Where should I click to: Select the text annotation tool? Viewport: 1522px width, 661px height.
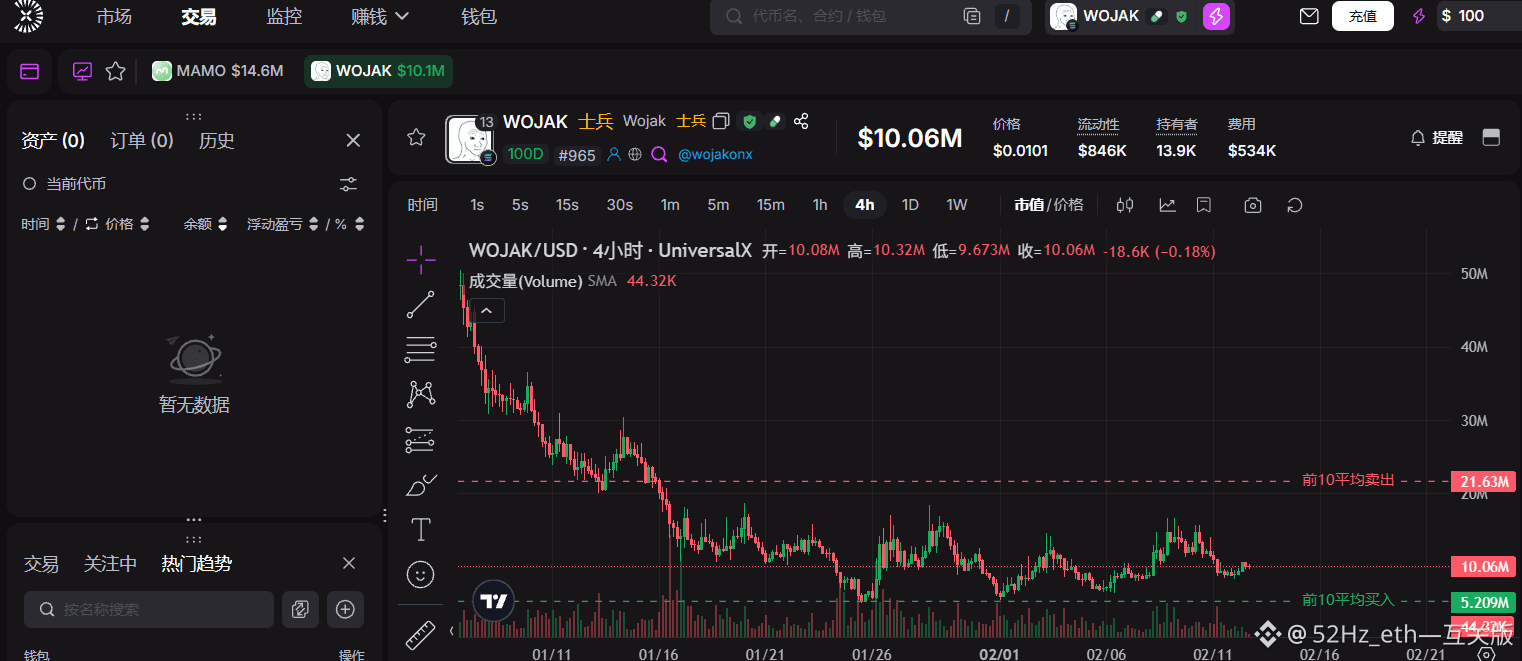tap(421, 529)
